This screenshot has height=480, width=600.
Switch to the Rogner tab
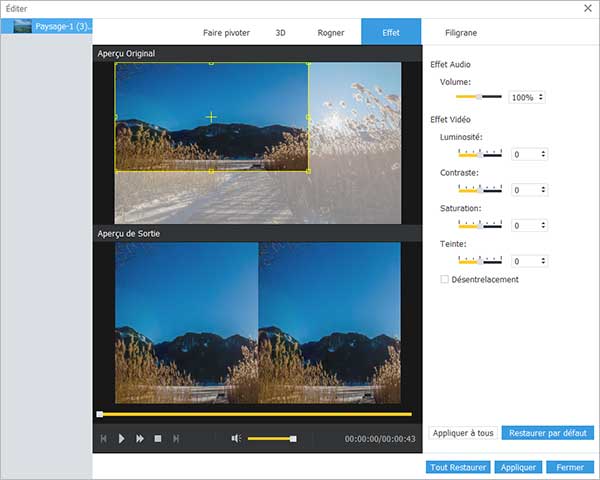point(331,32)
